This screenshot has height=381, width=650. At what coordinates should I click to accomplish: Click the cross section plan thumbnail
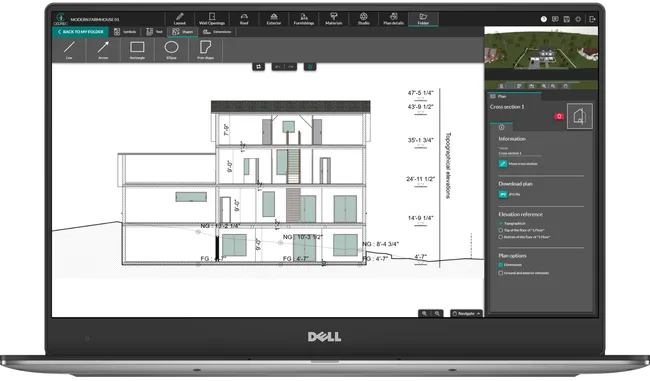[580, 116]
